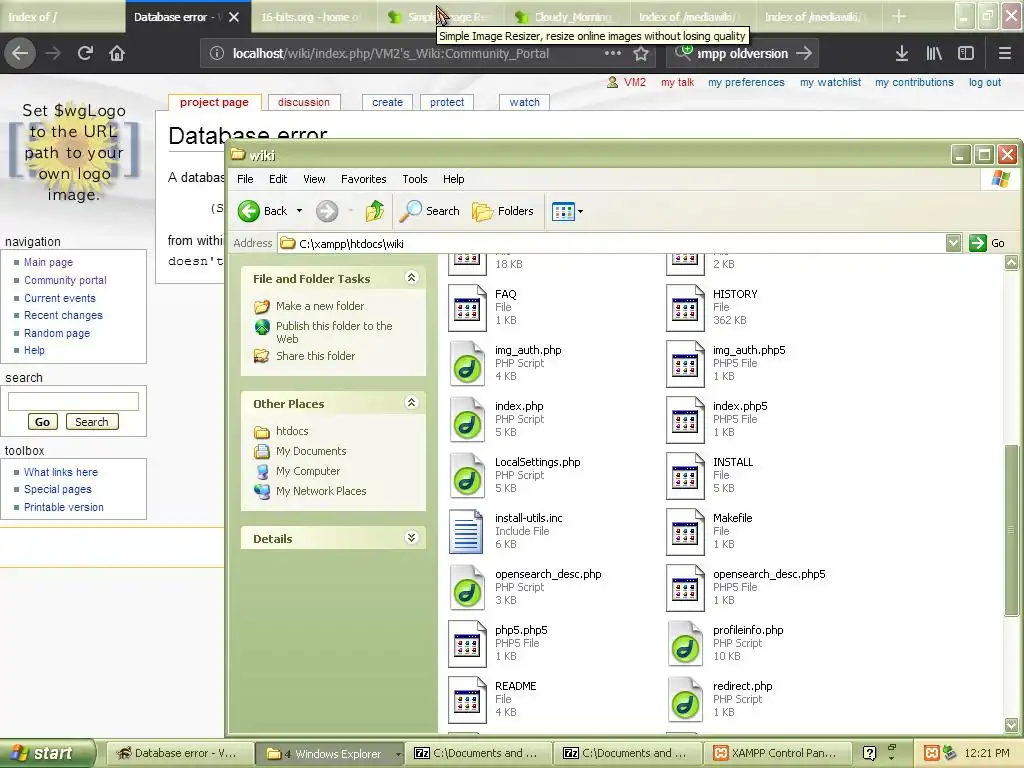Click the Explorer vertical scrollbar thumb
The image size is (1024, 768).
coord(1011,530)
